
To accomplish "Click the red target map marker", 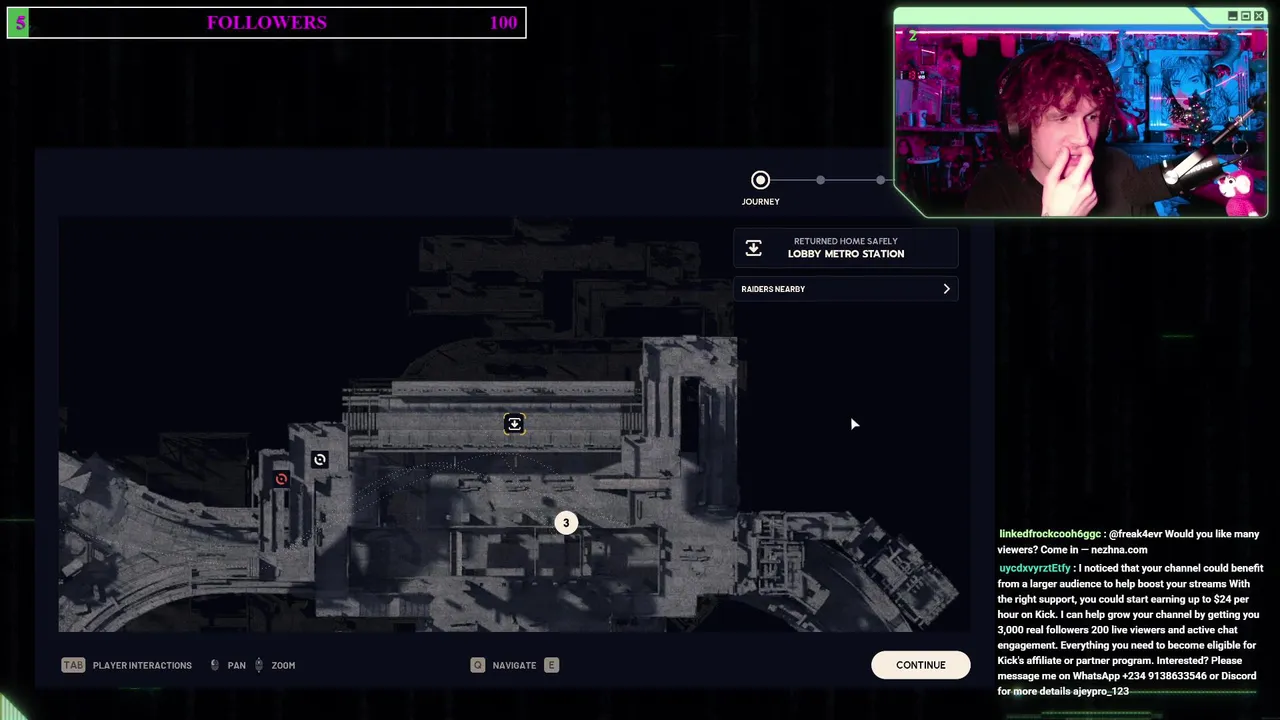I will (x=281, y=479).
